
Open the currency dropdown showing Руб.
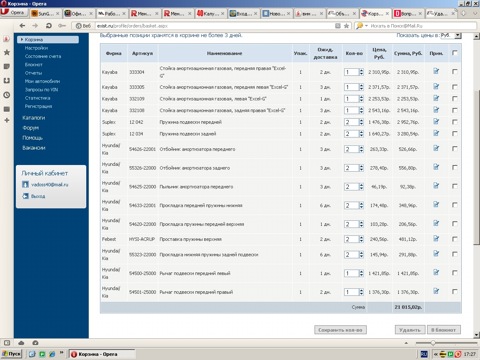[451, 35]
